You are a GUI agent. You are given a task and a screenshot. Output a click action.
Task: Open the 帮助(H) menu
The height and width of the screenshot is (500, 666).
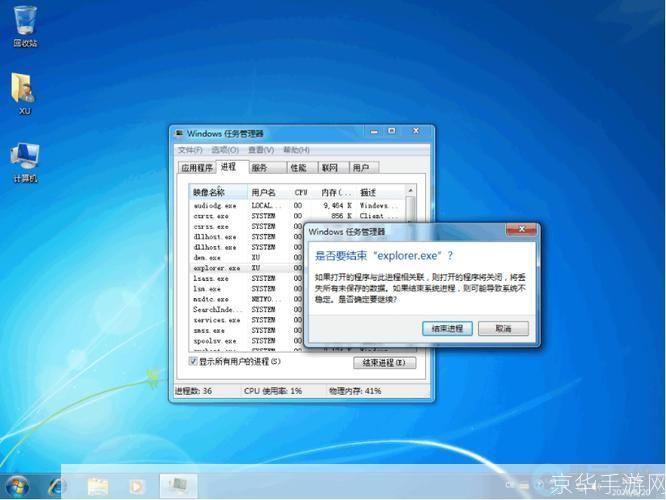pos(296,150)
